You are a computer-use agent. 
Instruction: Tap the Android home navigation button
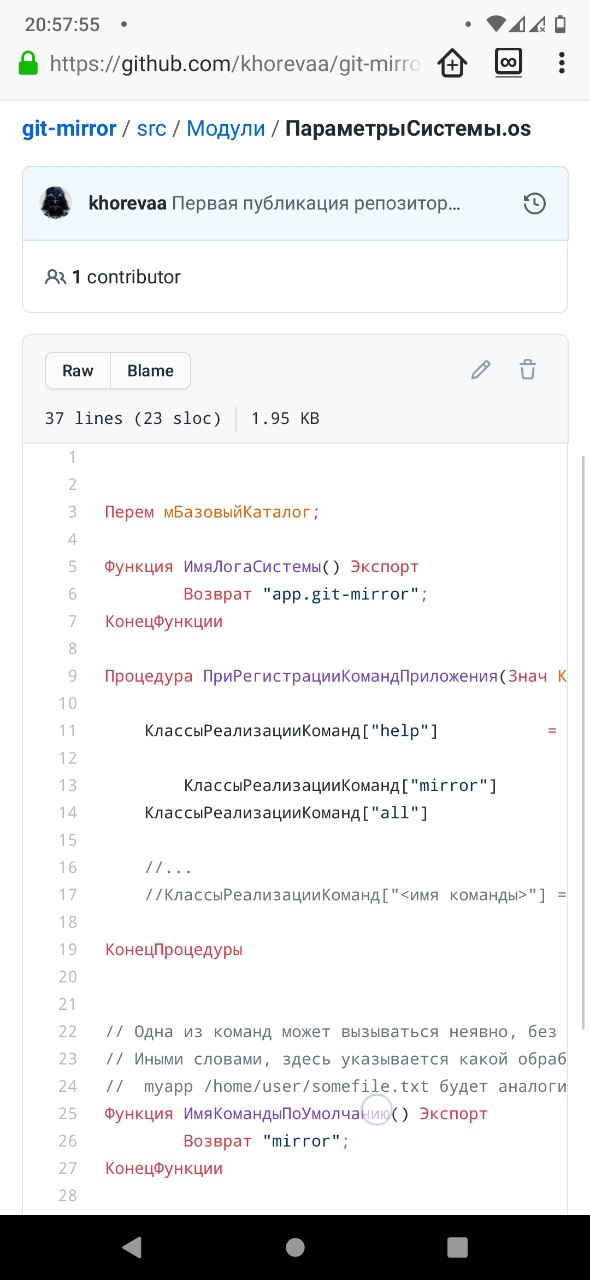(295, 1247)
